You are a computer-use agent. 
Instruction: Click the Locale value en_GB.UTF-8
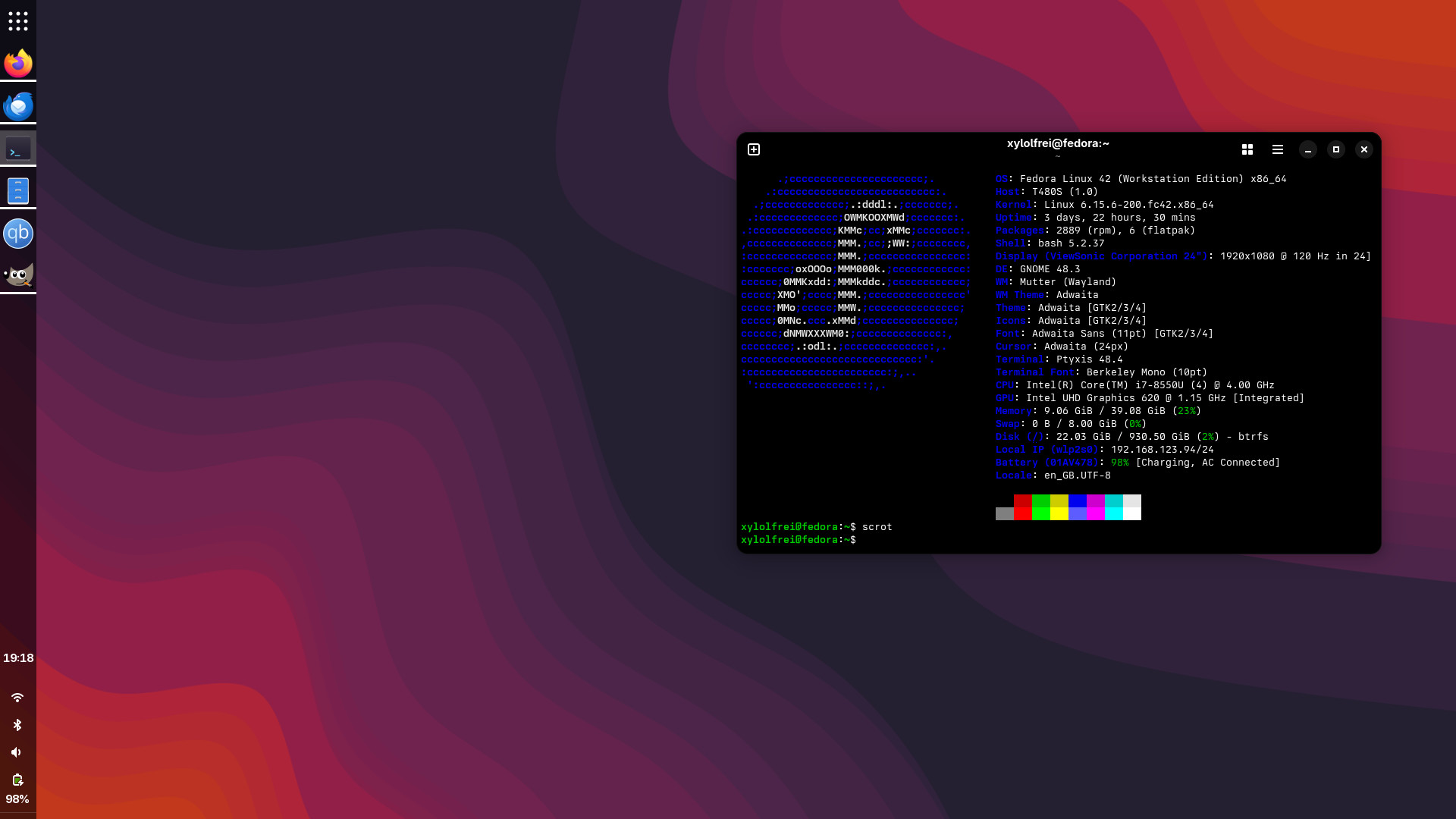pyautogui.click(x=1078, y=475)
